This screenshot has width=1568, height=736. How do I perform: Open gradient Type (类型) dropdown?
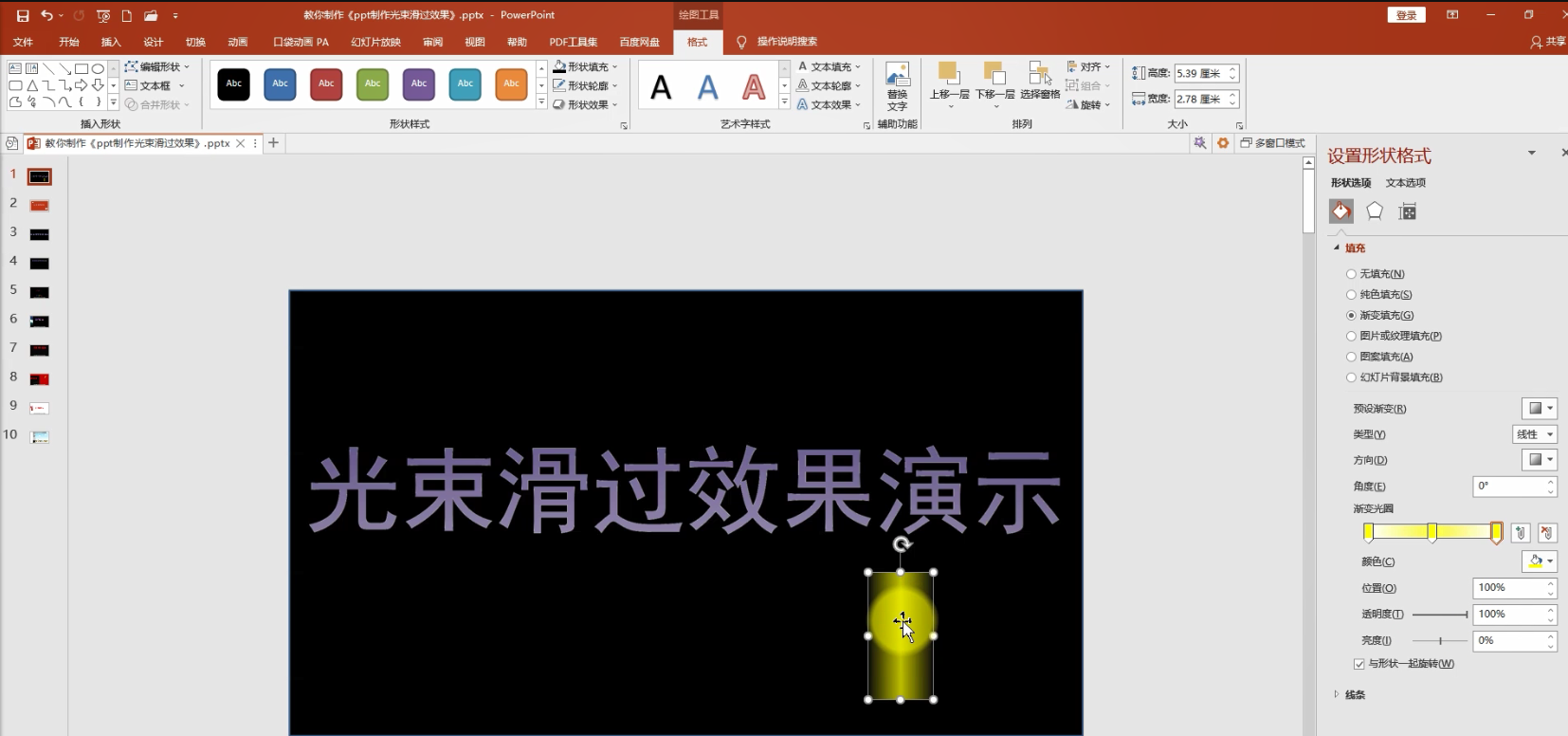pos(1535,434)
